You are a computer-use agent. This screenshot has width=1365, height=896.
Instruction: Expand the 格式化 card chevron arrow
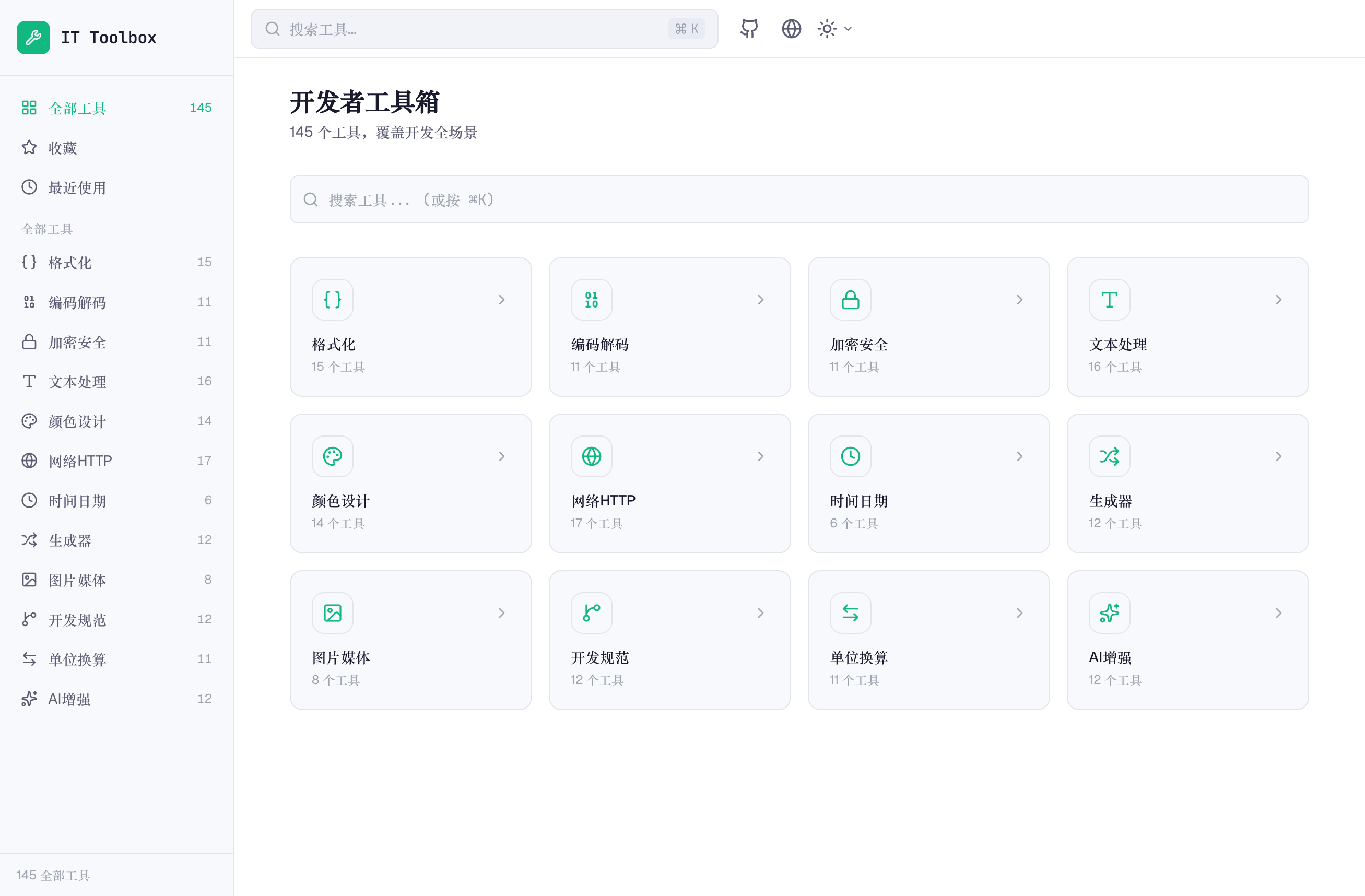tap(502, 299)
